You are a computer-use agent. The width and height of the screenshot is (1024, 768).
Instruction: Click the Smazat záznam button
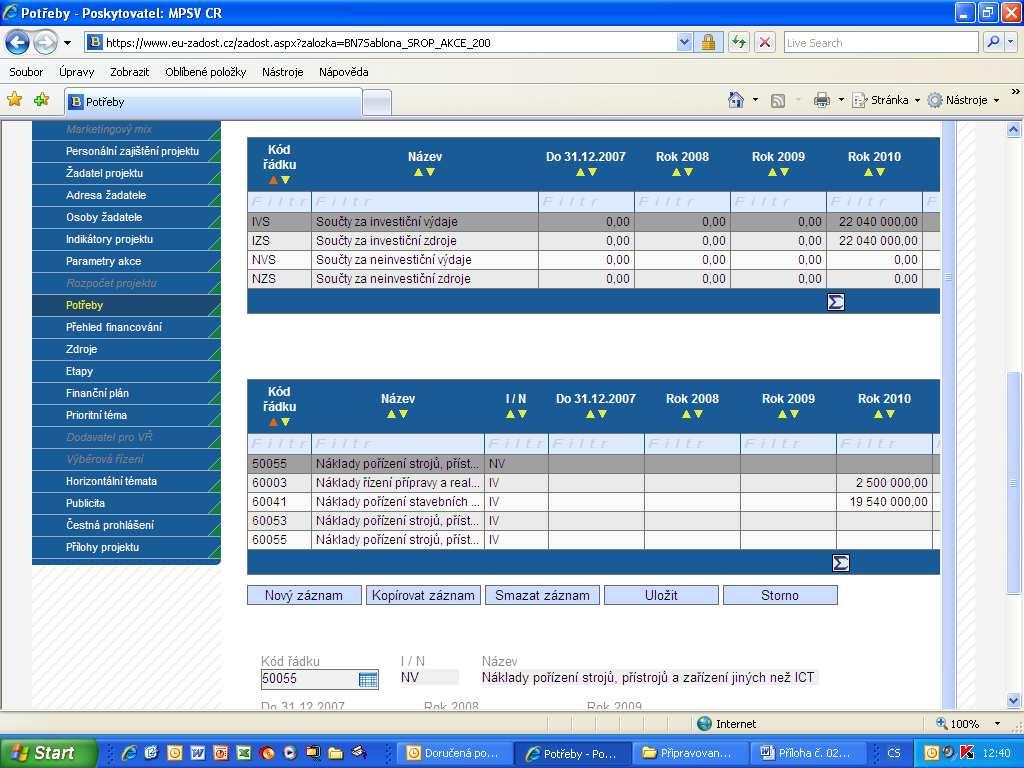(542, 595)
